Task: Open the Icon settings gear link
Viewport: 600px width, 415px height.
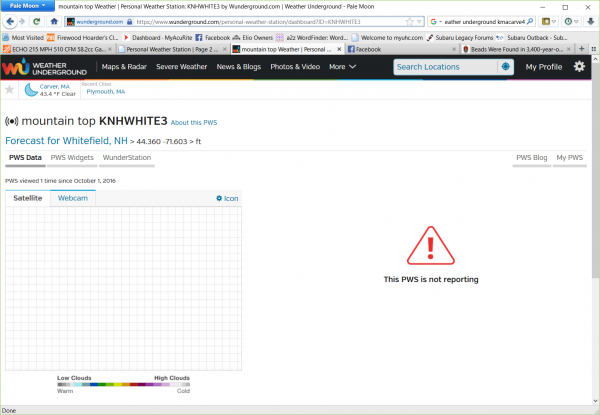Action: pos(227,198)
